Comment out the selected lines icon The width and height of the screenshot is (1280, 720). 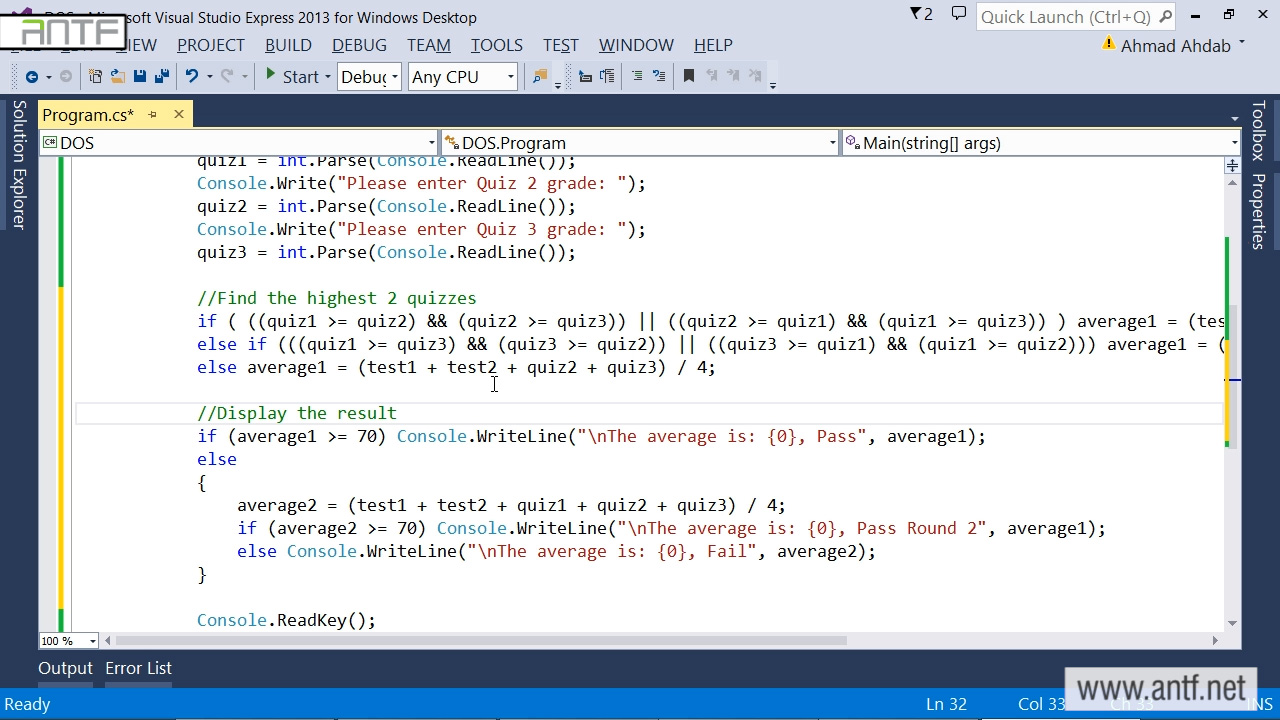coord(636,77)
